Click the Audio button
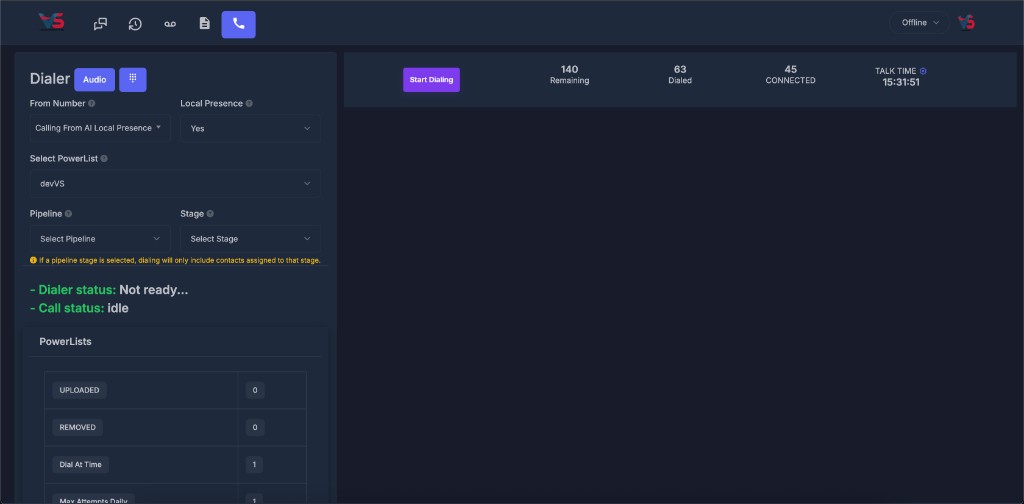 coord(95,80)
